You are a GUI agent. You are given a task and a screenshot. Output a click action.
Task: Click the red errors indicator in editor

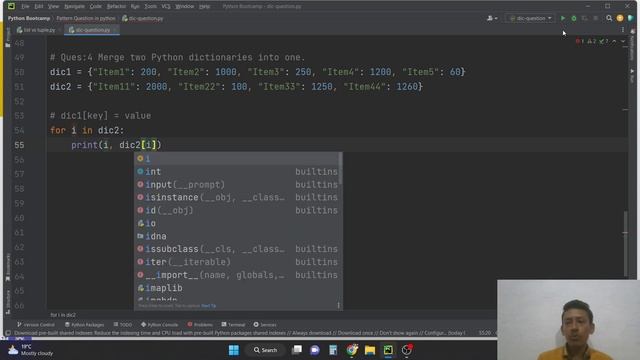pos(580,41)
